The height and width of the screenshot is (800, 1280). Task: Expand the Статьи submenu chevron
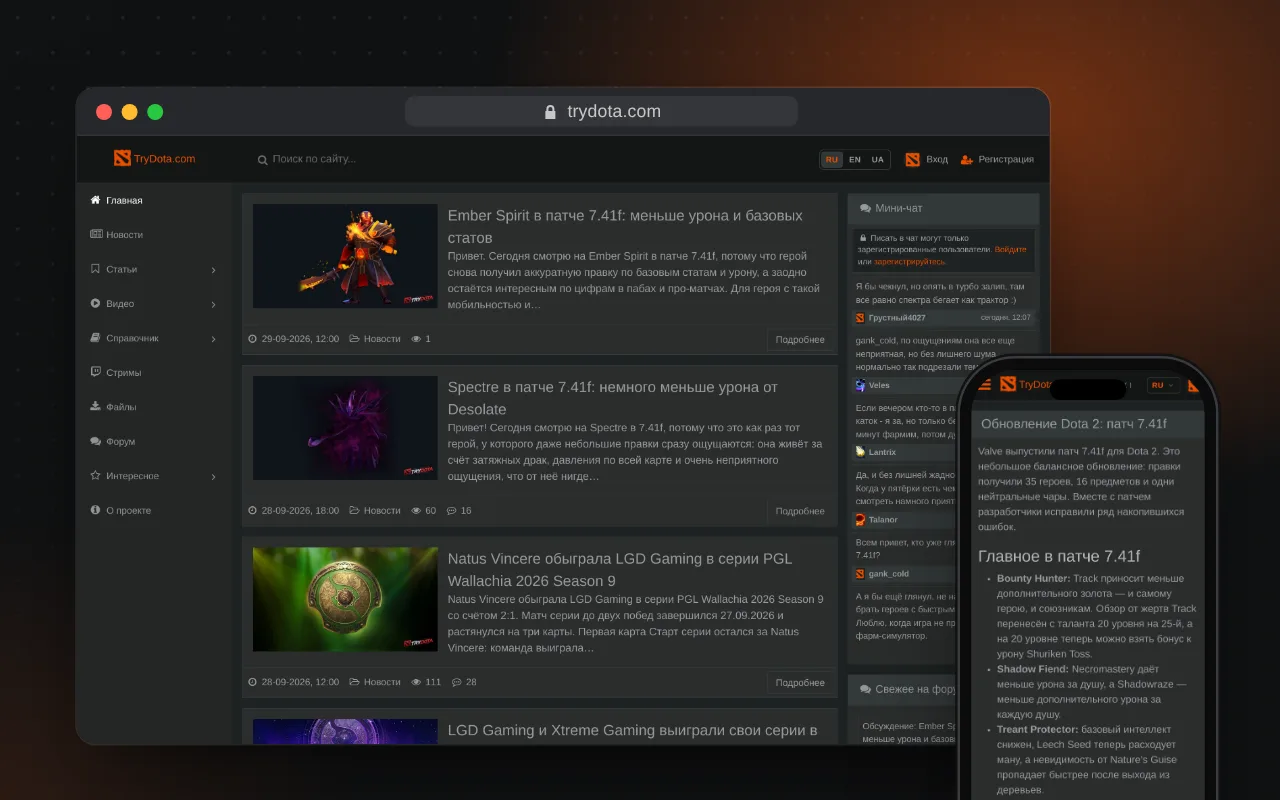tap(214, 270)
